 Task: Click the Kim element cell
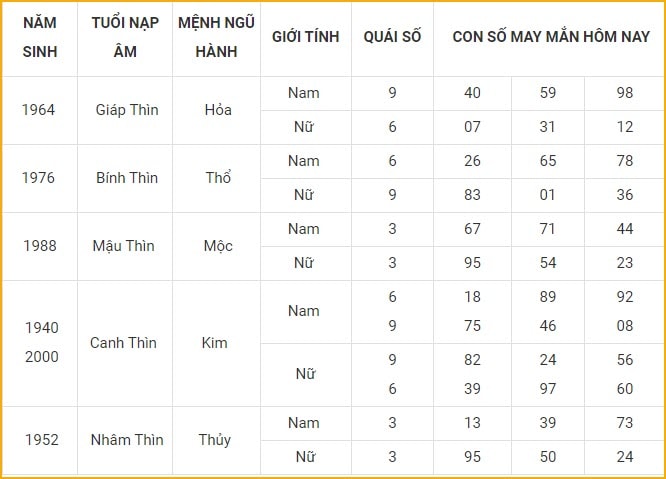pos(214,343)
